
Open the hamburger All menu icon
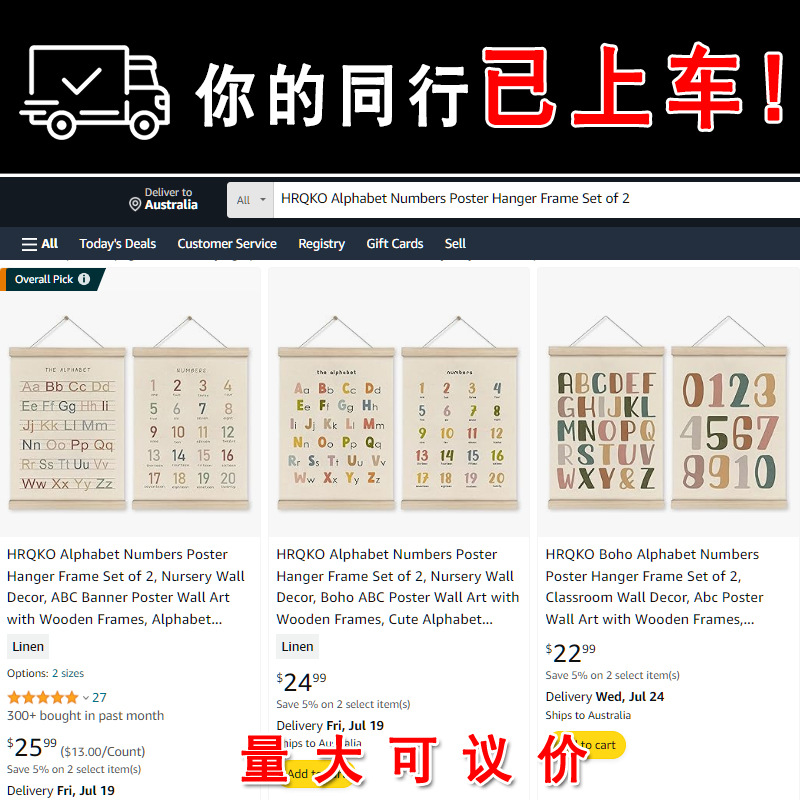[x=29, y=244]
